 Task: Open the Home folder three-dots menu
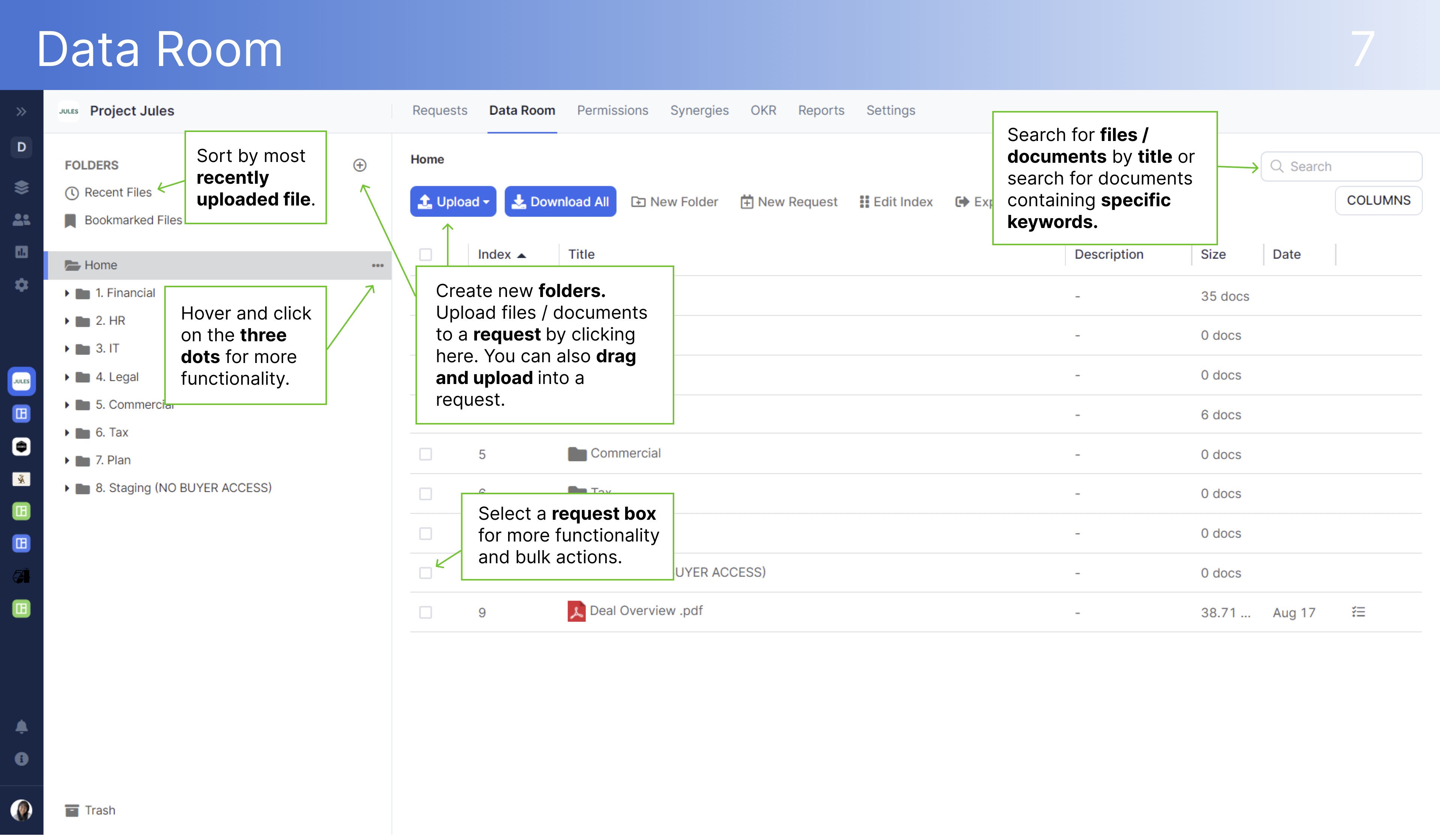tap(378, 265)
